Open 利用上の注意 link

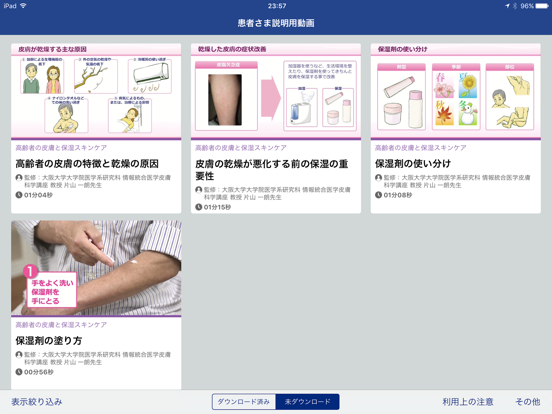point(468,402)
